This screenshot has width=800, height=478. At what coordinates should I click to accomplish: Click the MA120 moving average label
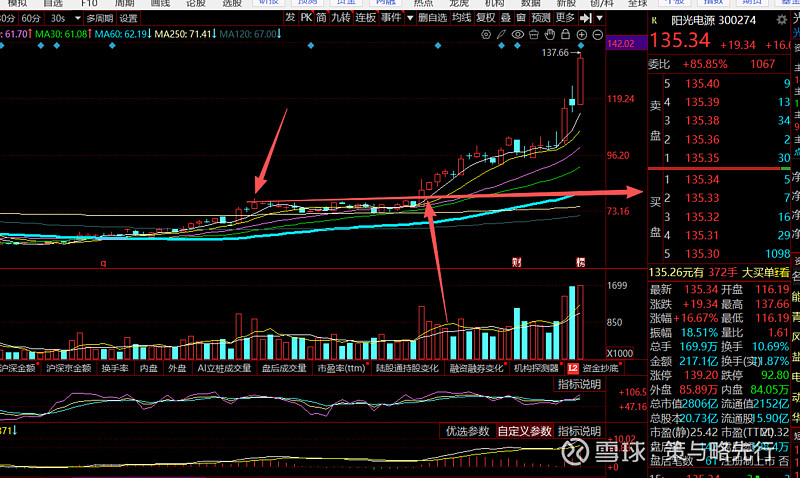tap(250, 34)
